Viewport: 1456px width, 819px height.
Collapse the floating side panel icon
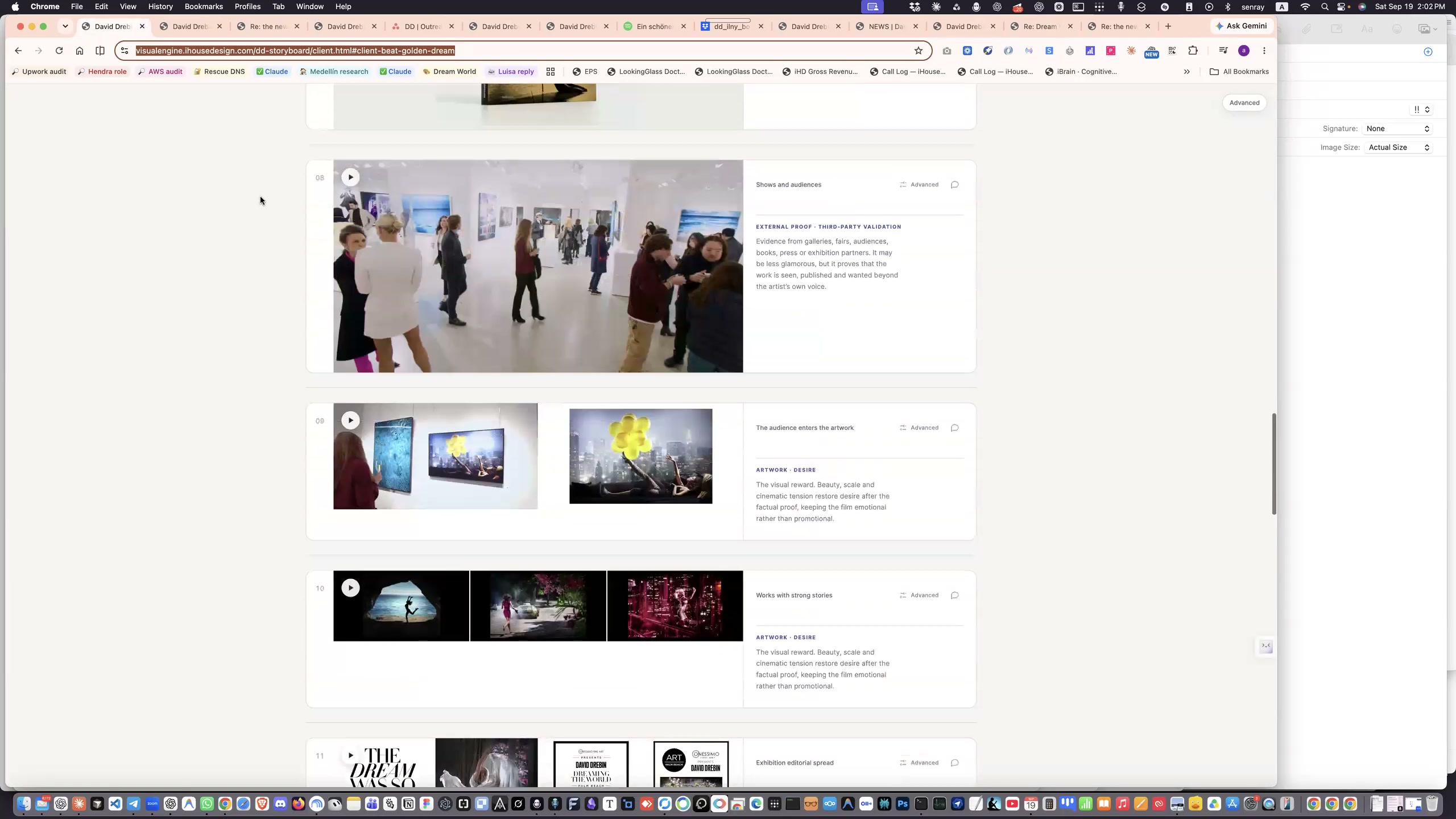(x=1266, y=646)
